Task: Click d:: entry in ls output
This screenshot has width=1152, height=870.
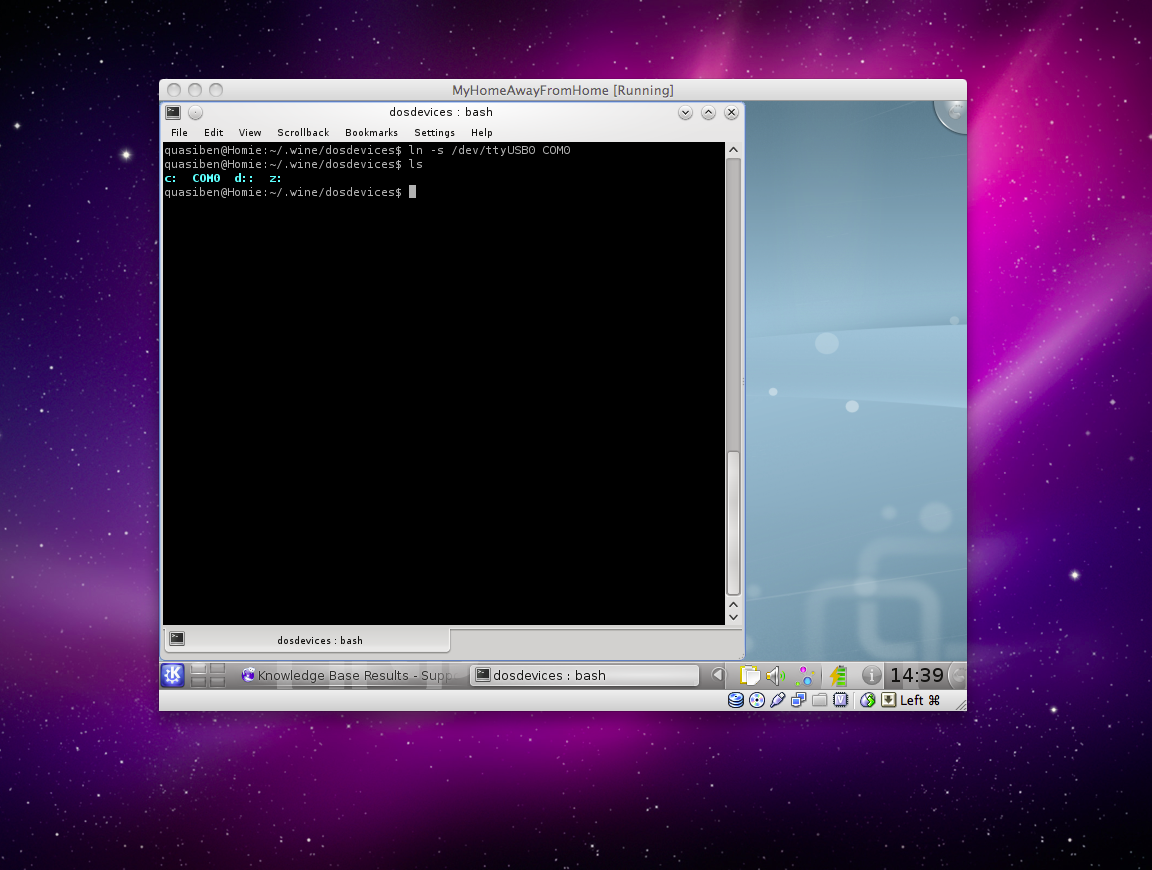Action: point(244,178)
